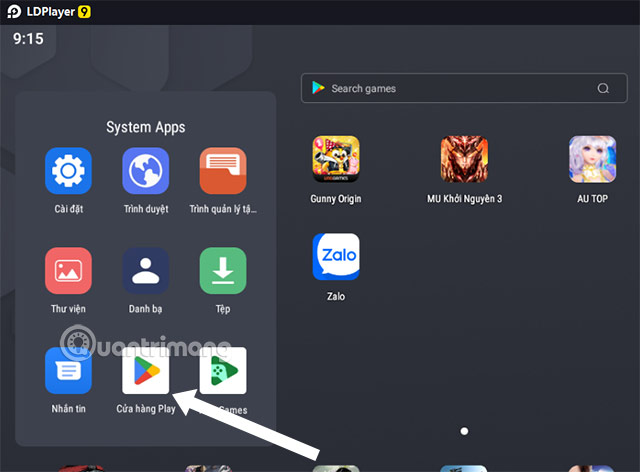Open the Danh bạ contacts app
Image resolution: width=640 pixels, height=472 pixels.
pyautogui.click(x=146, y=271)
